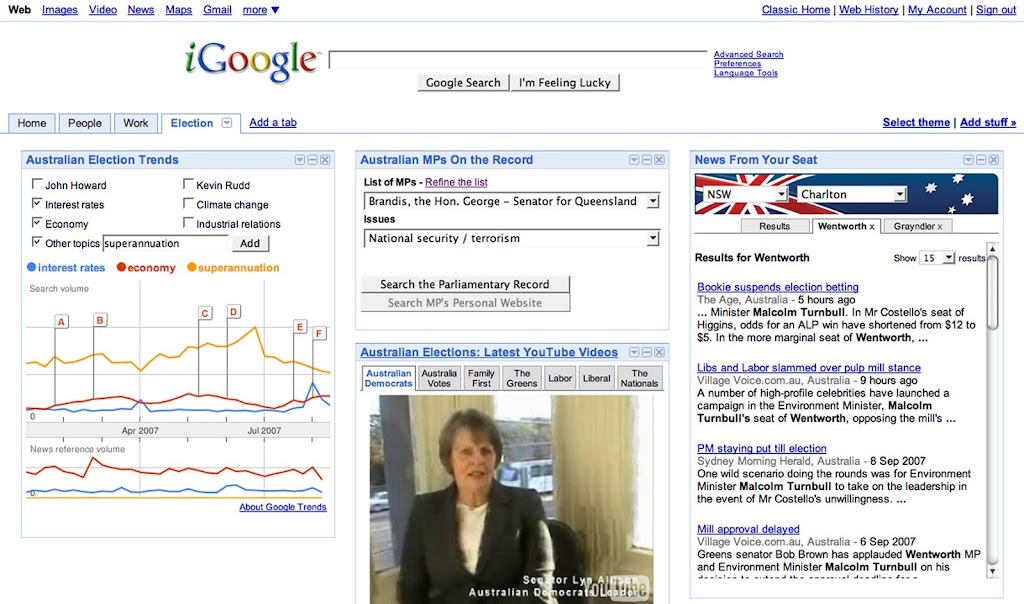The width and height of the screenshot is (1024, 604).
Task: Open the Results tab in news gadget
Action: tap(775, 227)
